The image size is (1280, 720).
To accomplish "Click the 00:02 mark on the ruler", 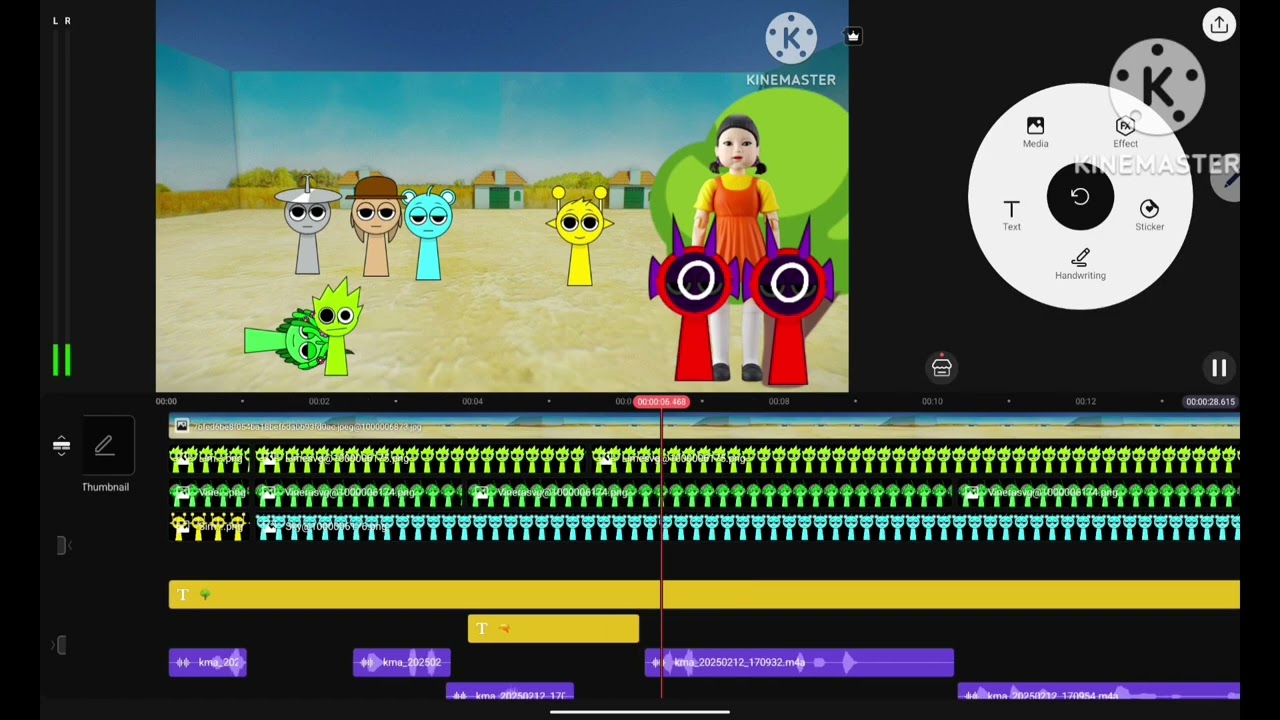I will tap(319, 402).
